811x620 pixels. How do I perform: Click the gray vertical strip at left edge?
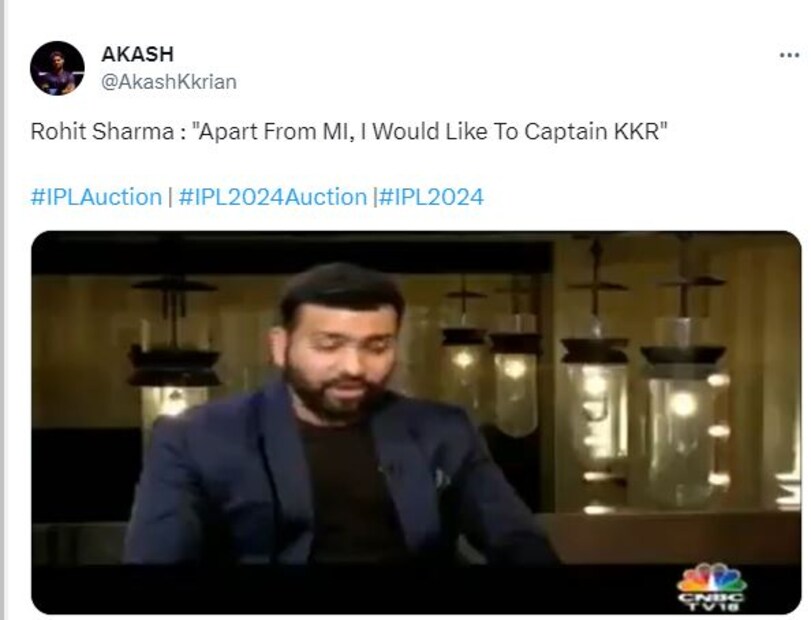[3, 310]
